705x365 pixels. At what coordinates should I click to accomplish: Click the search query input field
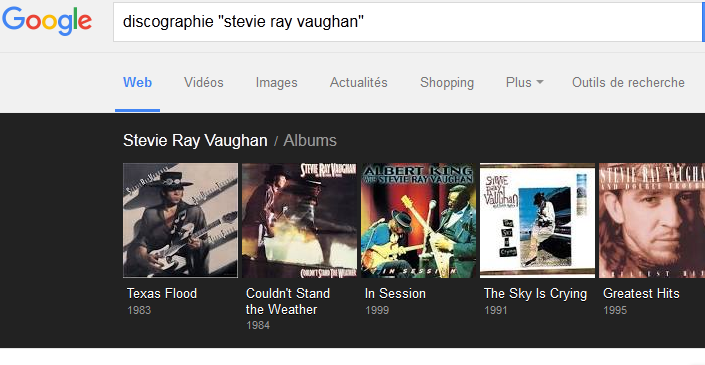408,22
